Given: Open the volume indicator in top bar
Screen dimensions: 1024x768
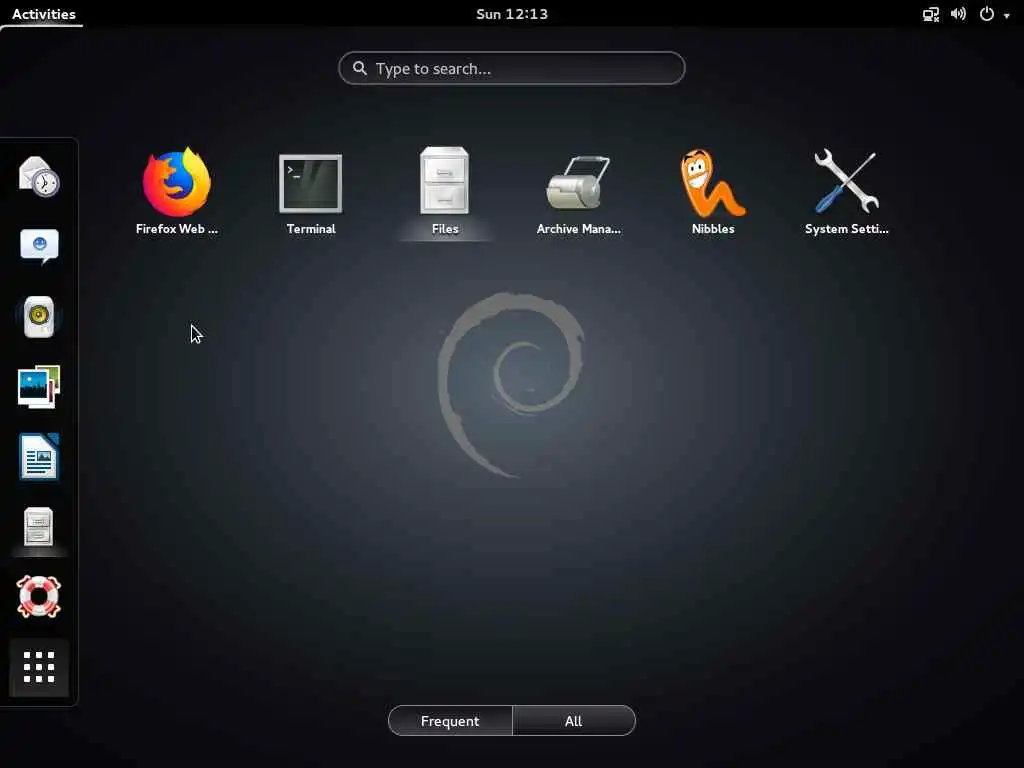Looking at the screenshot, I should (x=959, y=14).
